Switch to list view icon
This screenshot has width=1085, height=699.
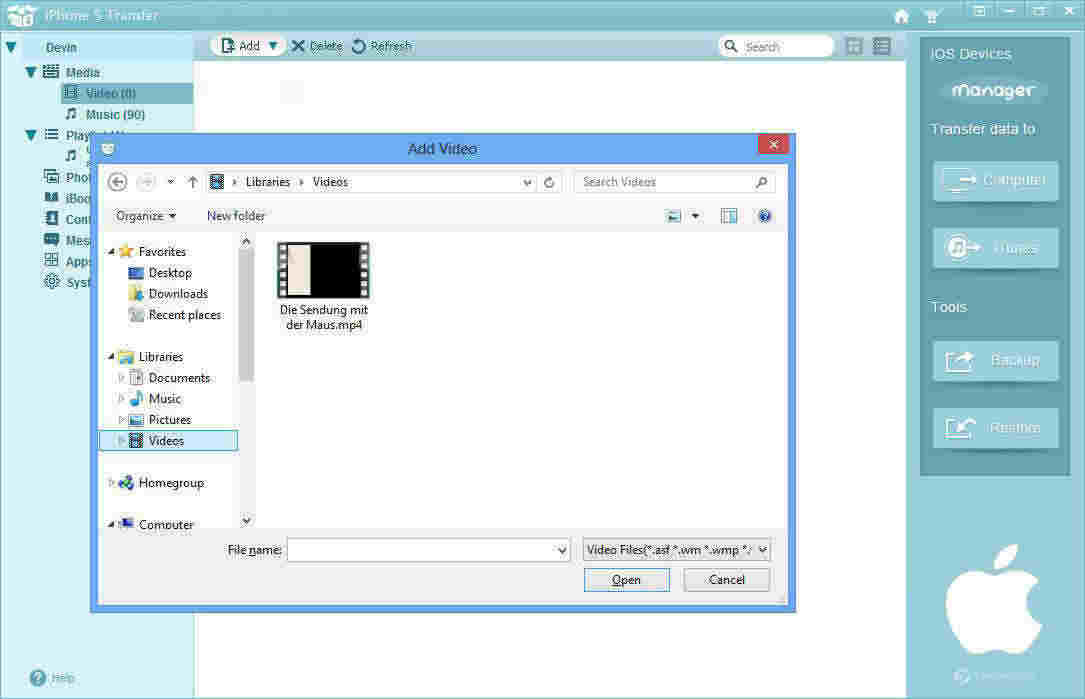881,46
